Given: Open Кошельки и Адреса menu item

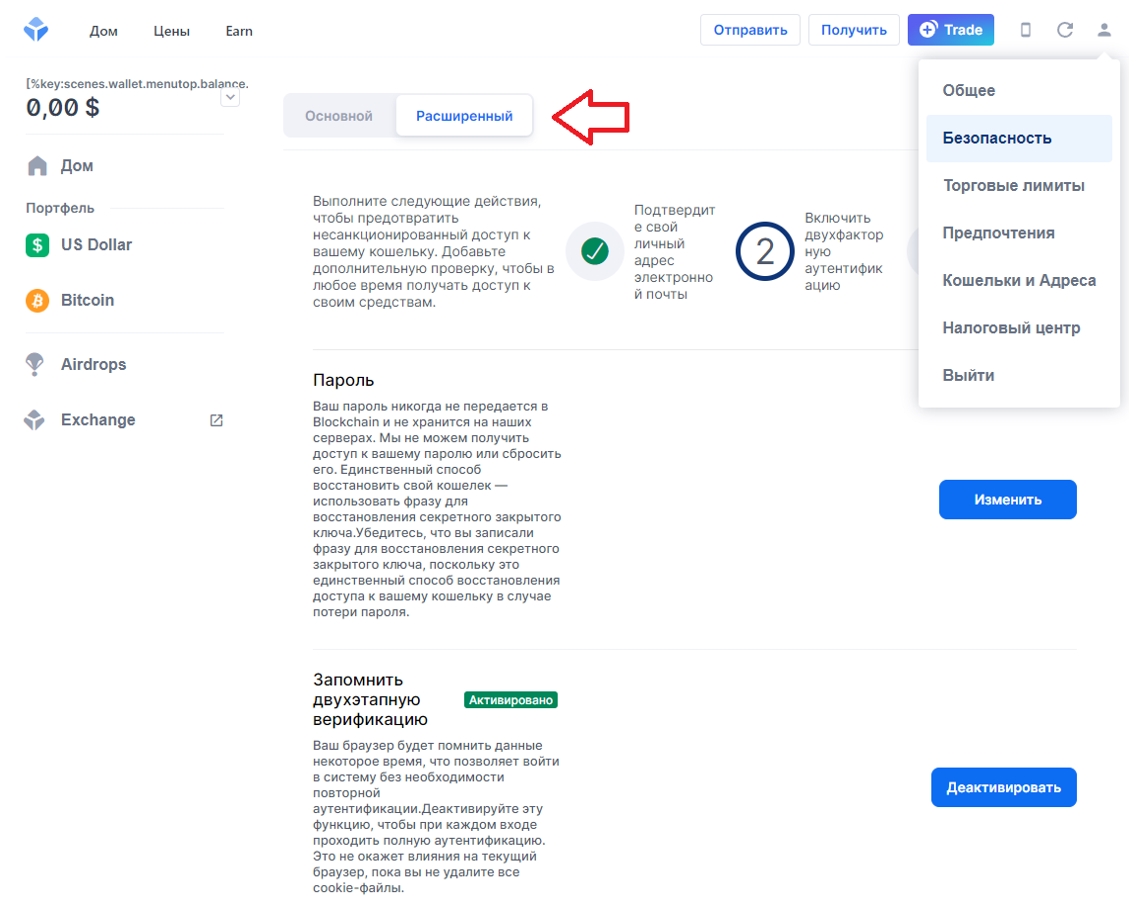Looking at the screenshot, I should pyautogui.click(x=1019, y=281).
